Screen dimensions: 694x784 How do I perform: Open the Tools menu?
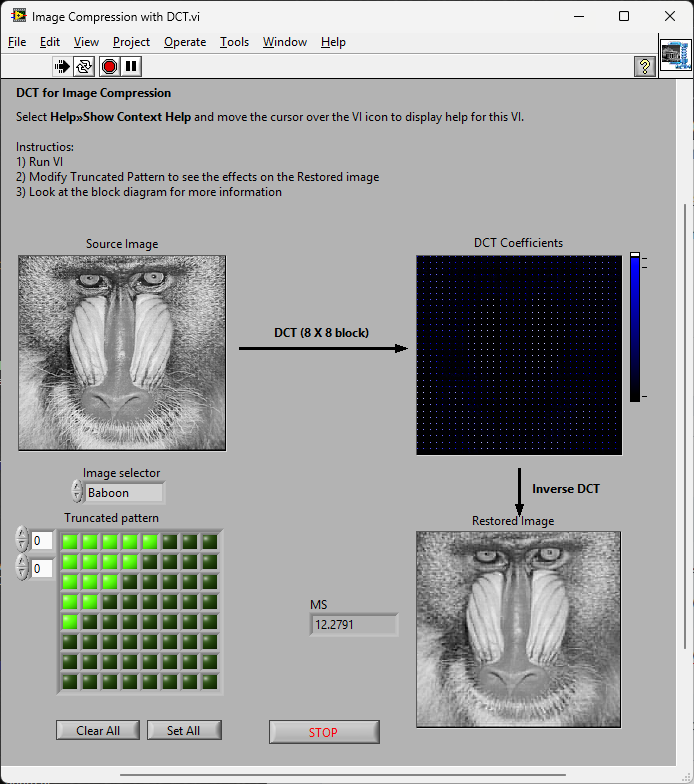pos(234,42)
